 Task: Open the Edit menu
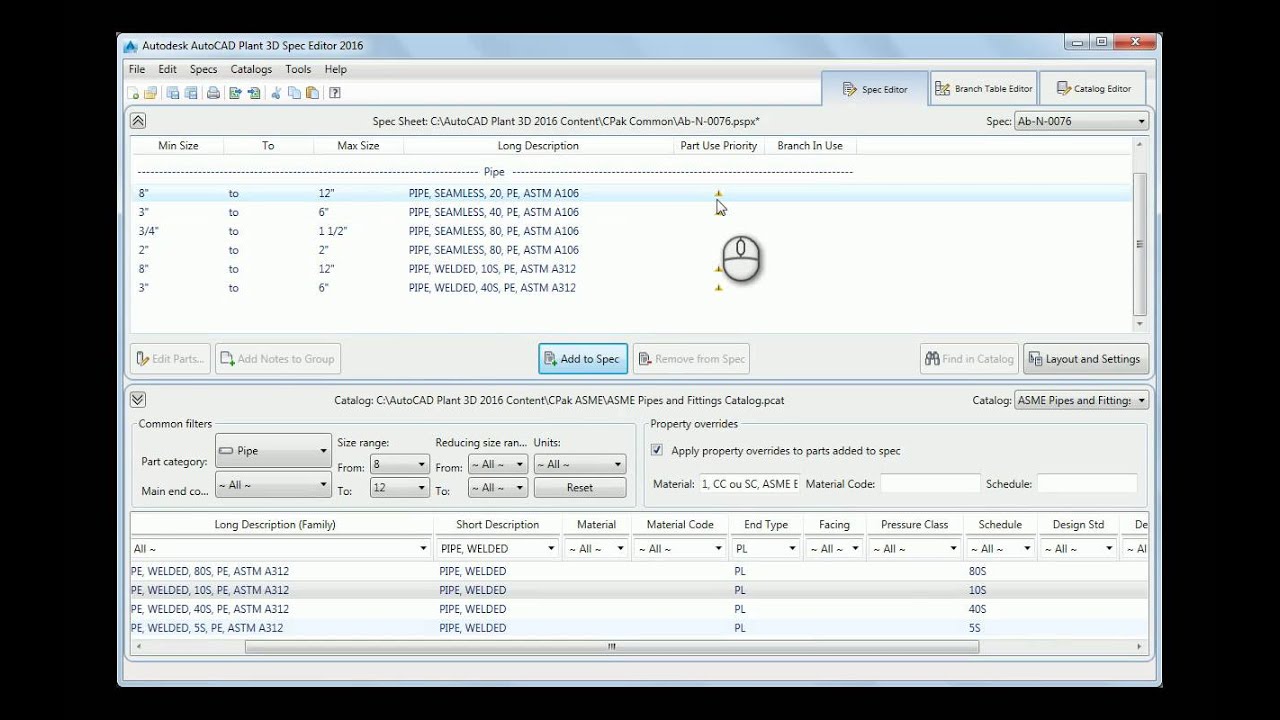[x=167, y=69]
